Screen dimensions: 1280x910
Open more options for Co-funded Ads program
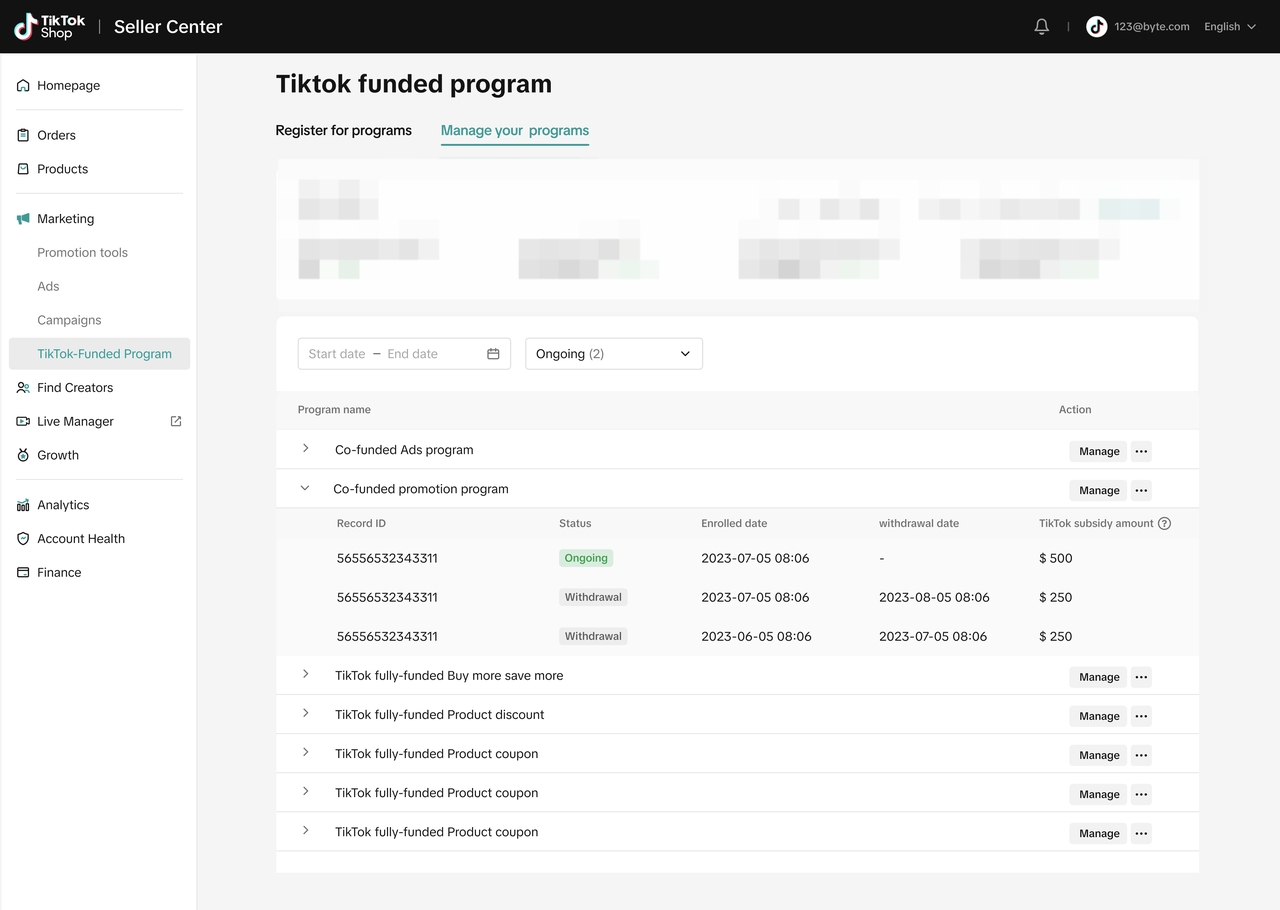pos(1141,451)
